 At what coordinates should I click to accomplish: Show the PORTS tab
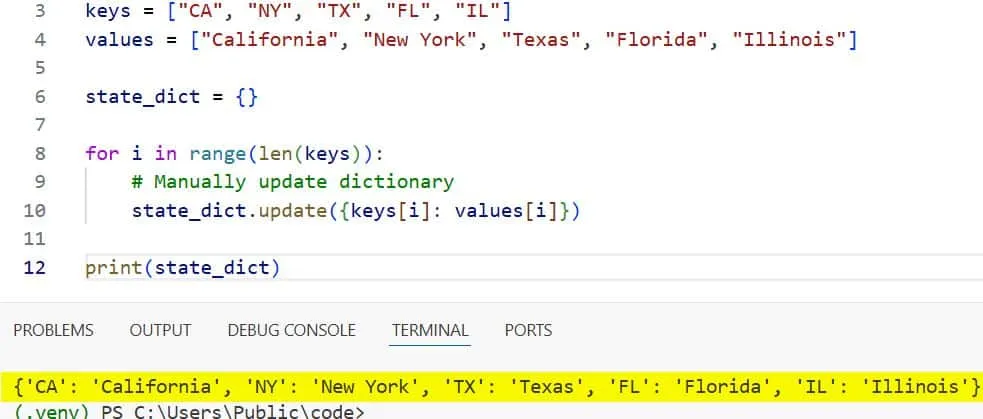(x=528, y=330)
